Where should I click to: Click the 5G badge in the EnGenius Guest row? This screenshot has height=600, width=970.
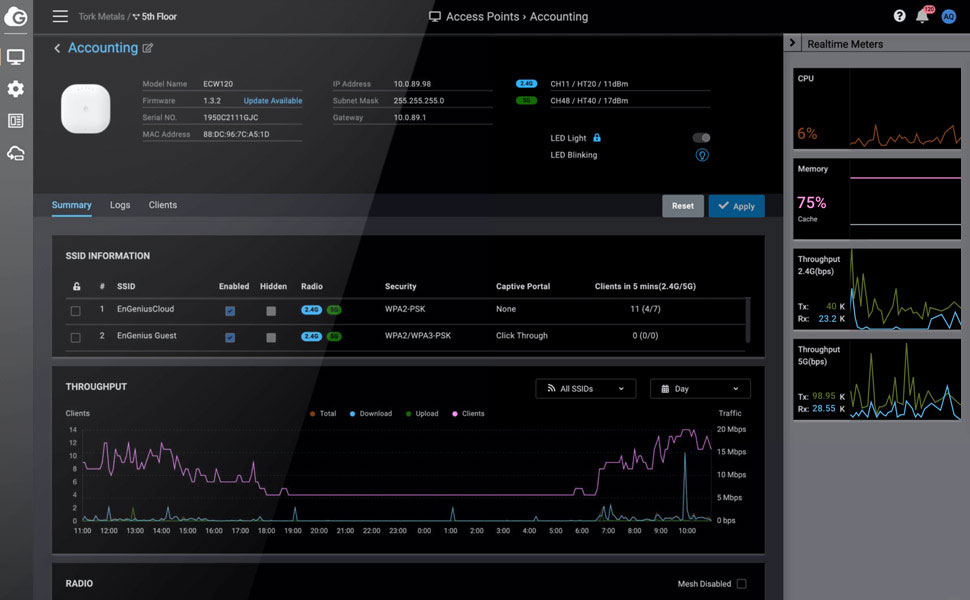334,336
